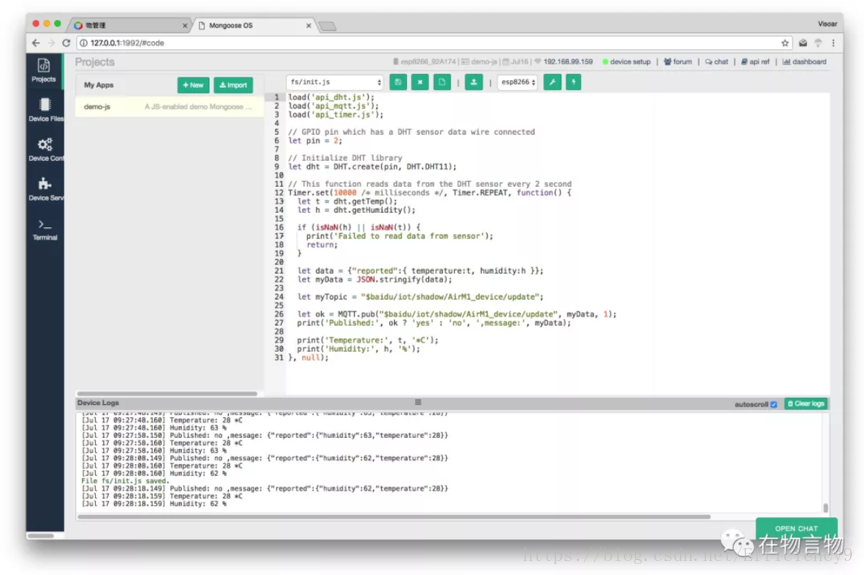This screenshot has height=575, width=864.
Task: Open the dashboard link
Action: [804, 62]
